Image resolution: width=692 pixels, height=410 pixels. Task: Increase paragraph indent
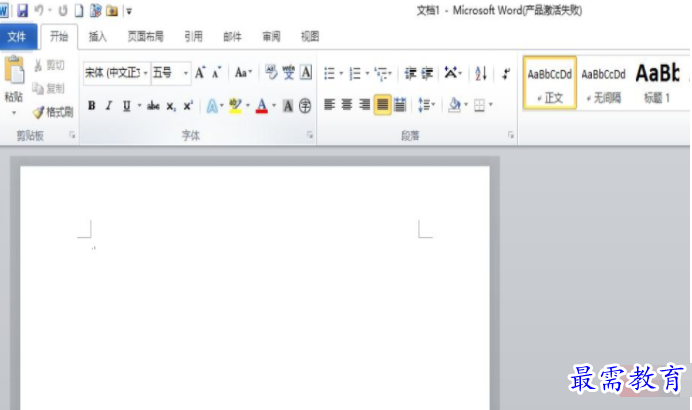(427, 73)
